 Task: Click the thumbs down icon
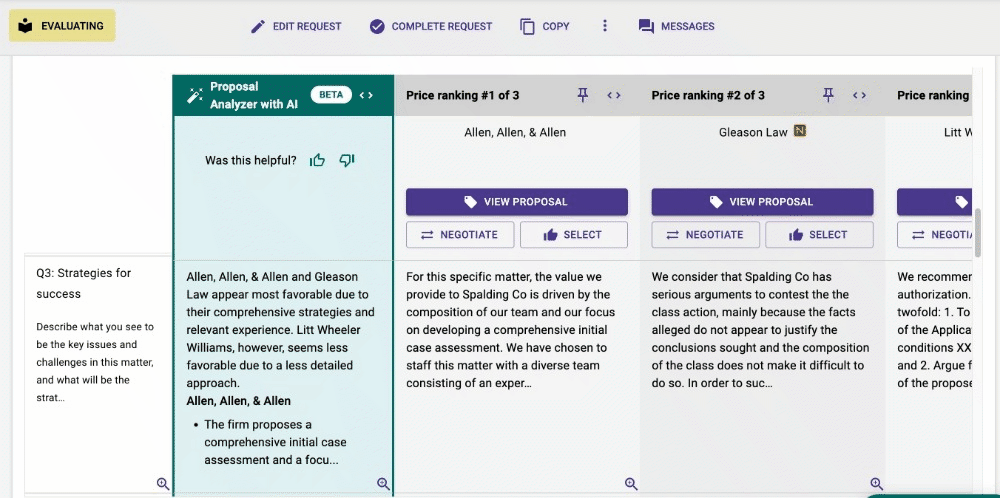347,160
